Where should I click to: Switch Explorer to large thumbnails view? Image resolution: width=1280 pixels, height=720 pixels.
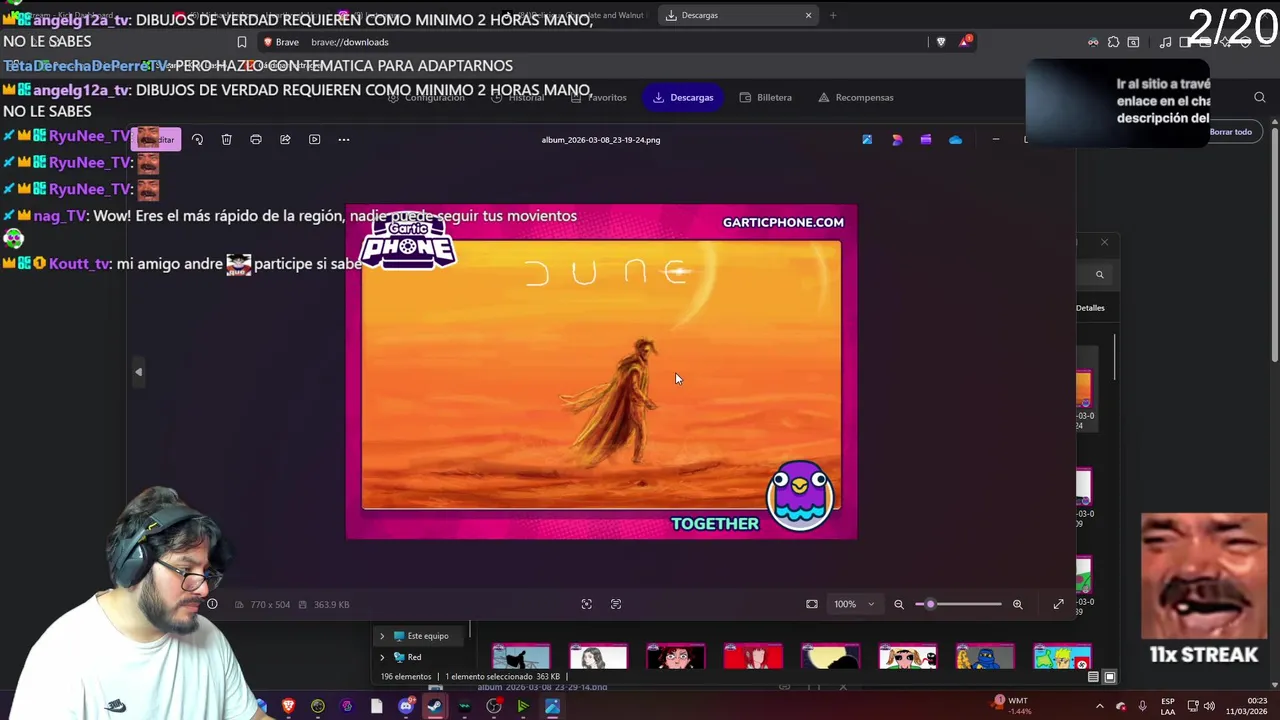click(x=1110, y=677)
